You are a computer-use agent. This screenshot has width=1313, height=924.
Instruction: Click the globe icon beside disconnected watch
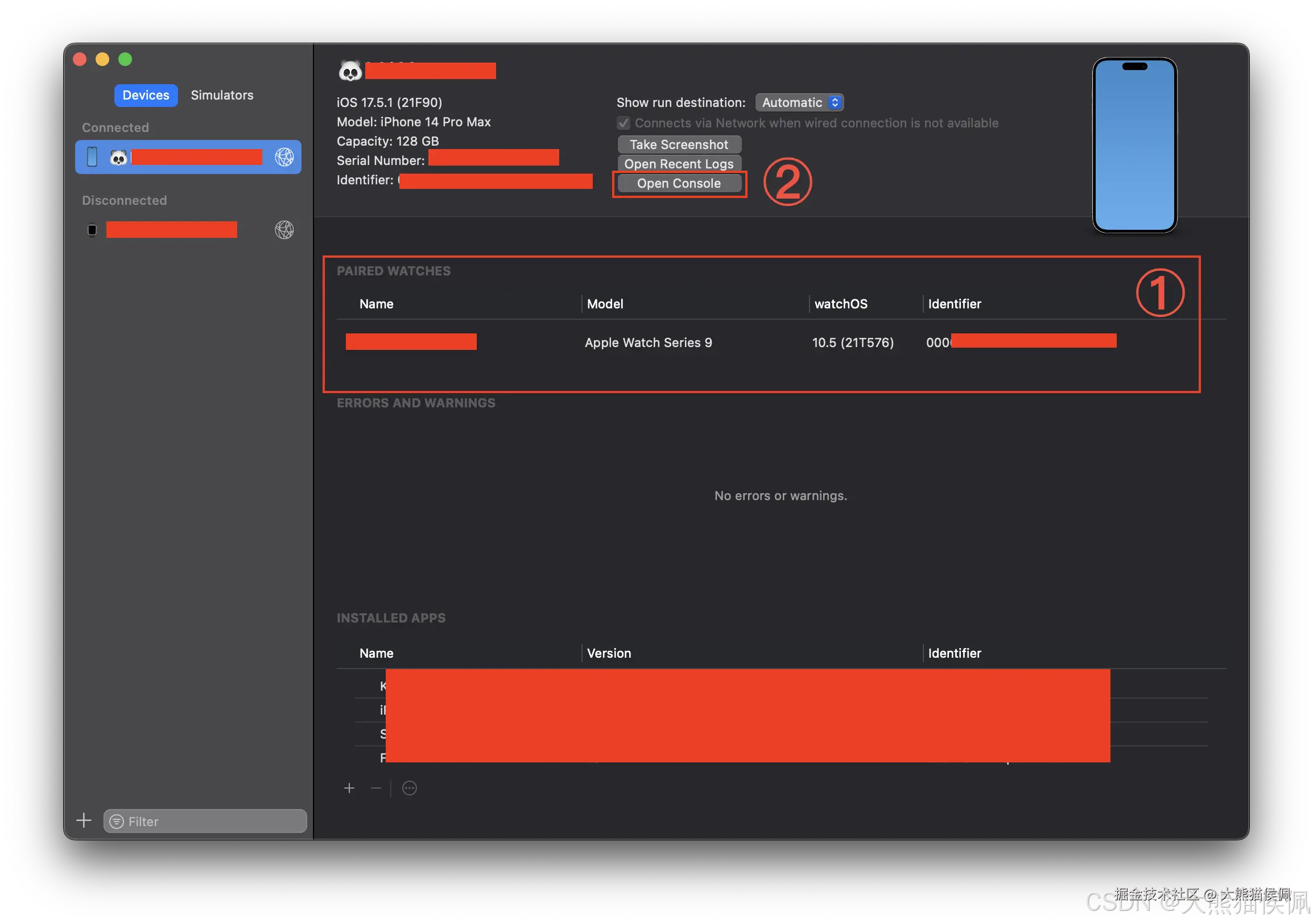pos(284,230)
